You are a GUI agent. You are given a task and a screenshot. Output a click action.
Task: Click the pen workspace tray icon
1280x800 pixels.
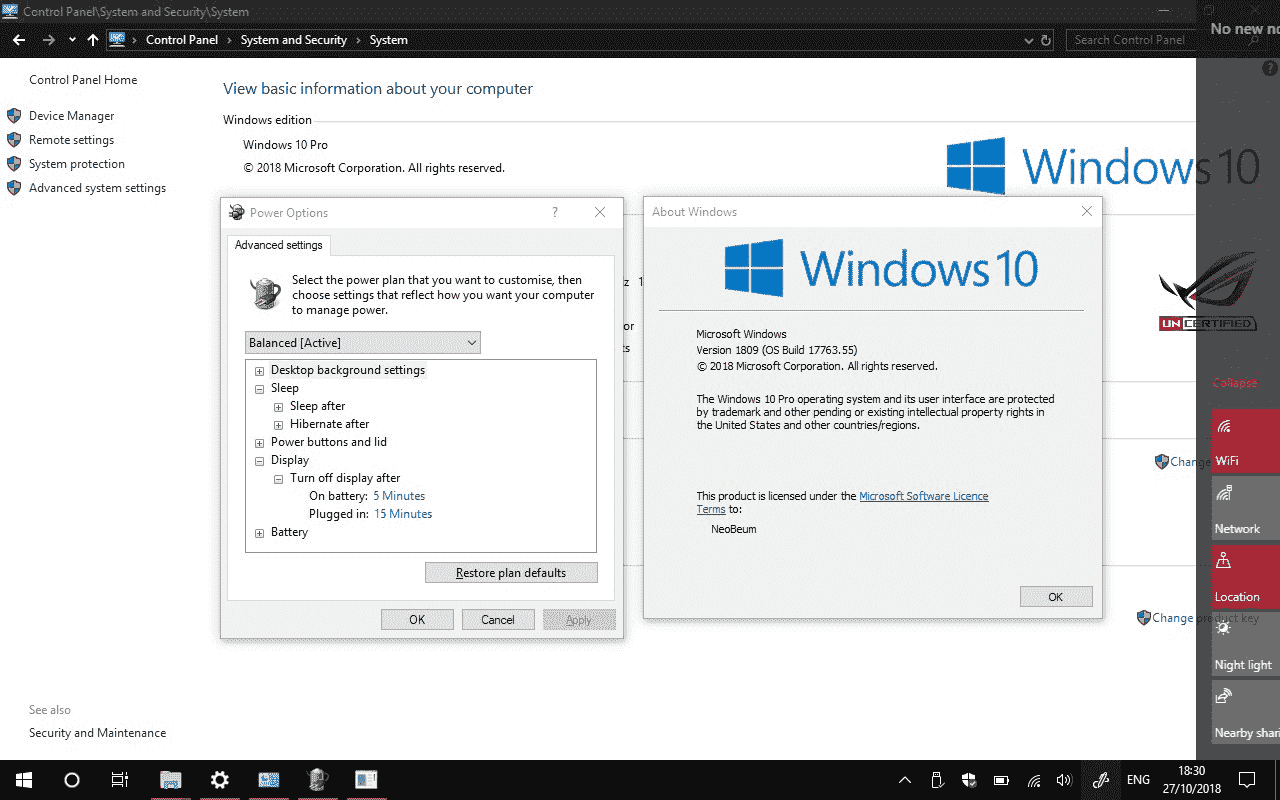point(1101,780)
